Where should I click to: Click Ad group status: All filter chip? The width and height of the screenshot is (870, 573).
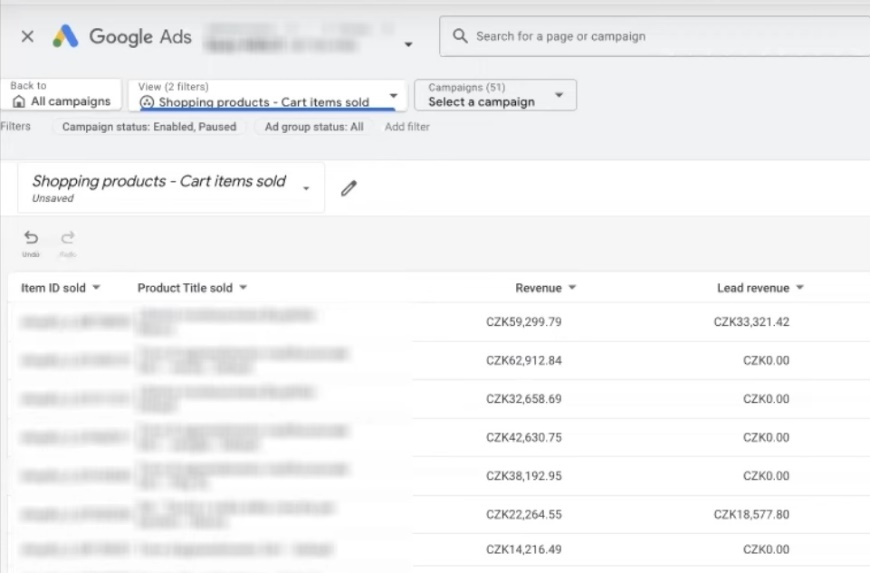coord(314,127)
